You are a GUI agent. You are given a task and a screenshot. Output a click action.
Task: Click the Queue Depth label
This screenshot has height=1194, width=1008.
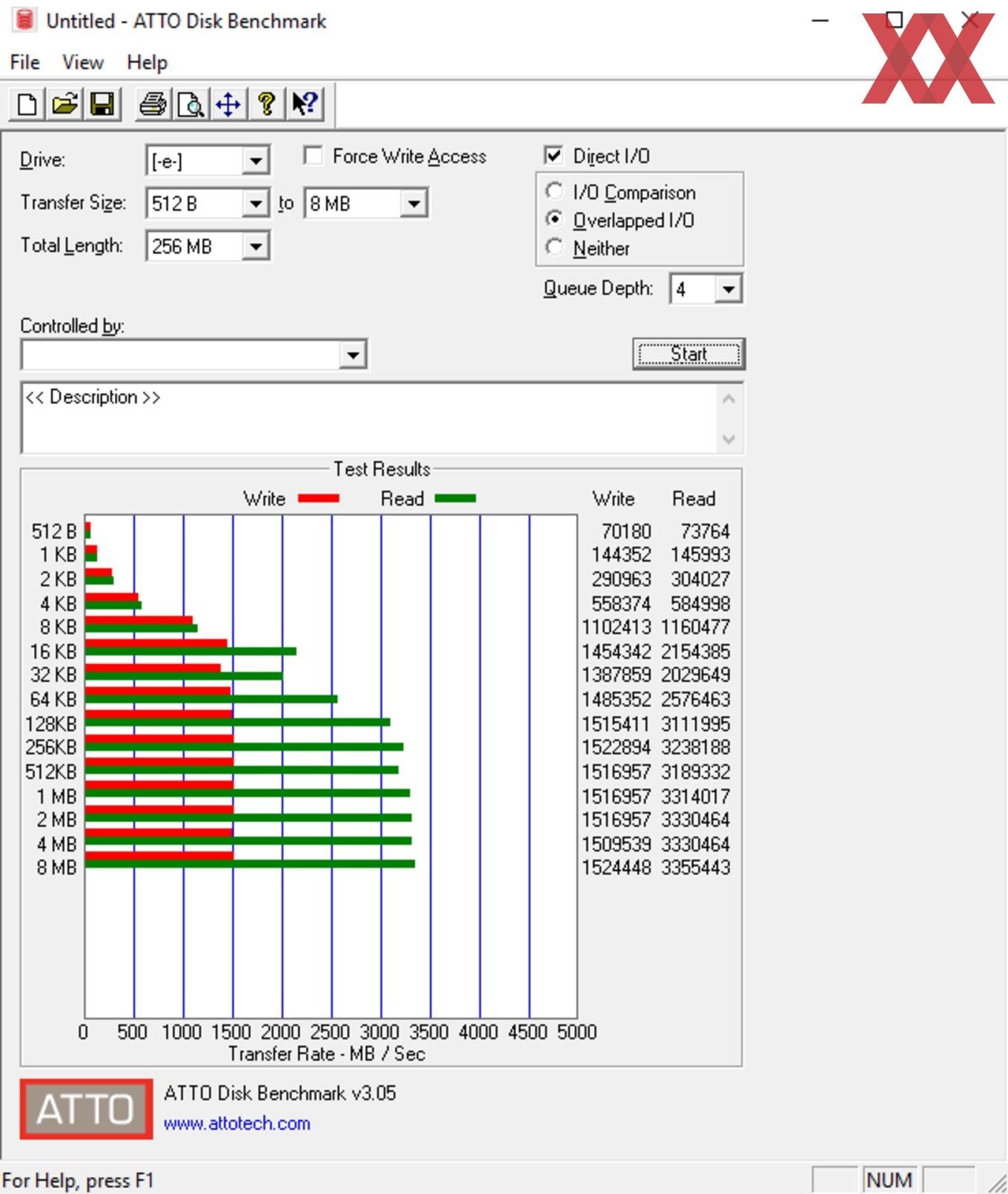(598, 288)
